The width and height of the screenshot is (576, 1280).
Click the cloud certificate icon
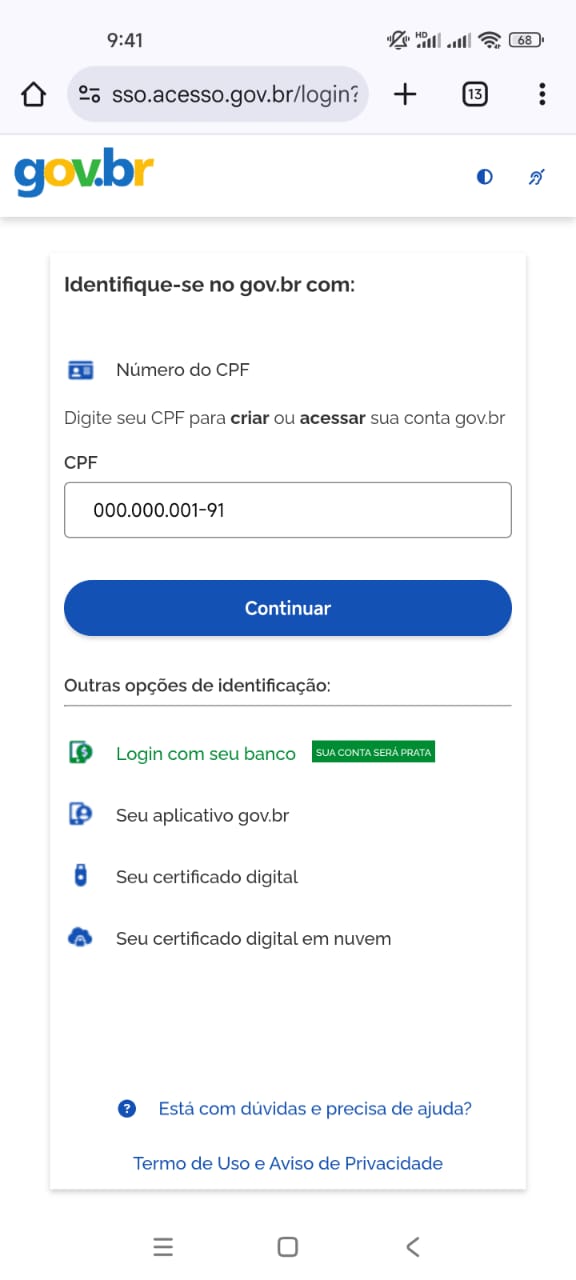[80, 938]
